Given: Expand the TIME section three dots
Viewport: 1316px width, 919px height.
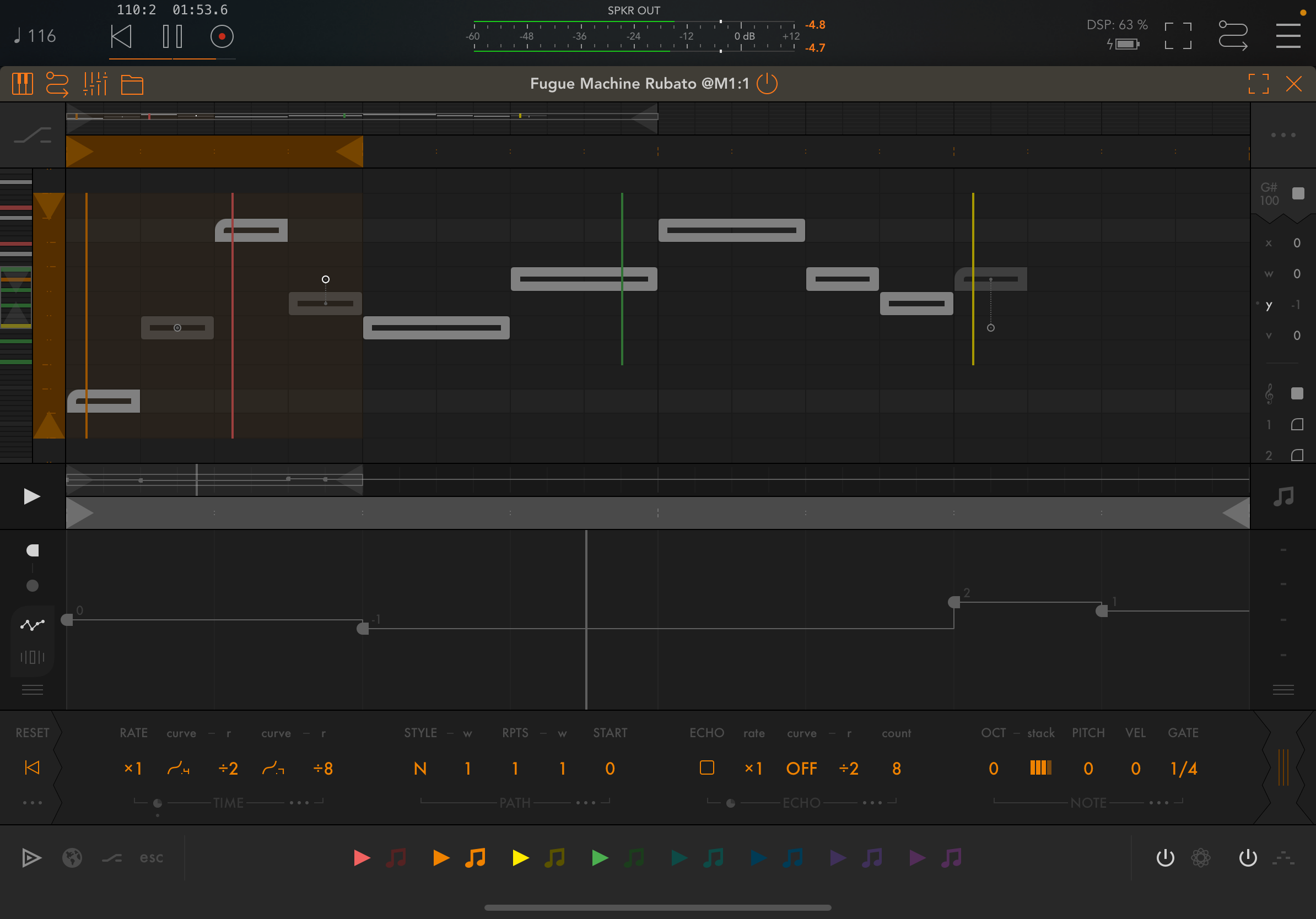Looking at the screenshot, I should coord(299,803).
